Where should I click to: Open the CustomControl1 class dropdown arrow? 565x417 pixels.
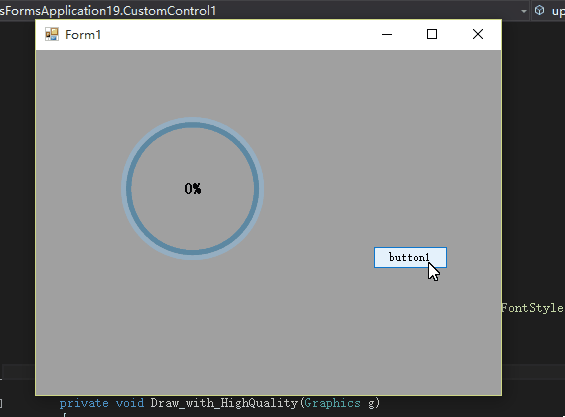point(524,12)
